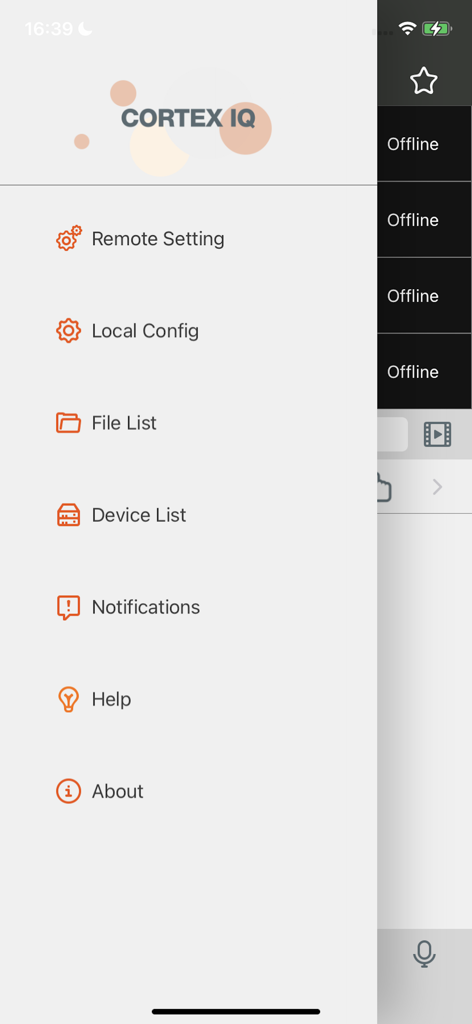Tap the battery charging indicator
This screenshot has width=472, height=1024.
pos(436,29)
